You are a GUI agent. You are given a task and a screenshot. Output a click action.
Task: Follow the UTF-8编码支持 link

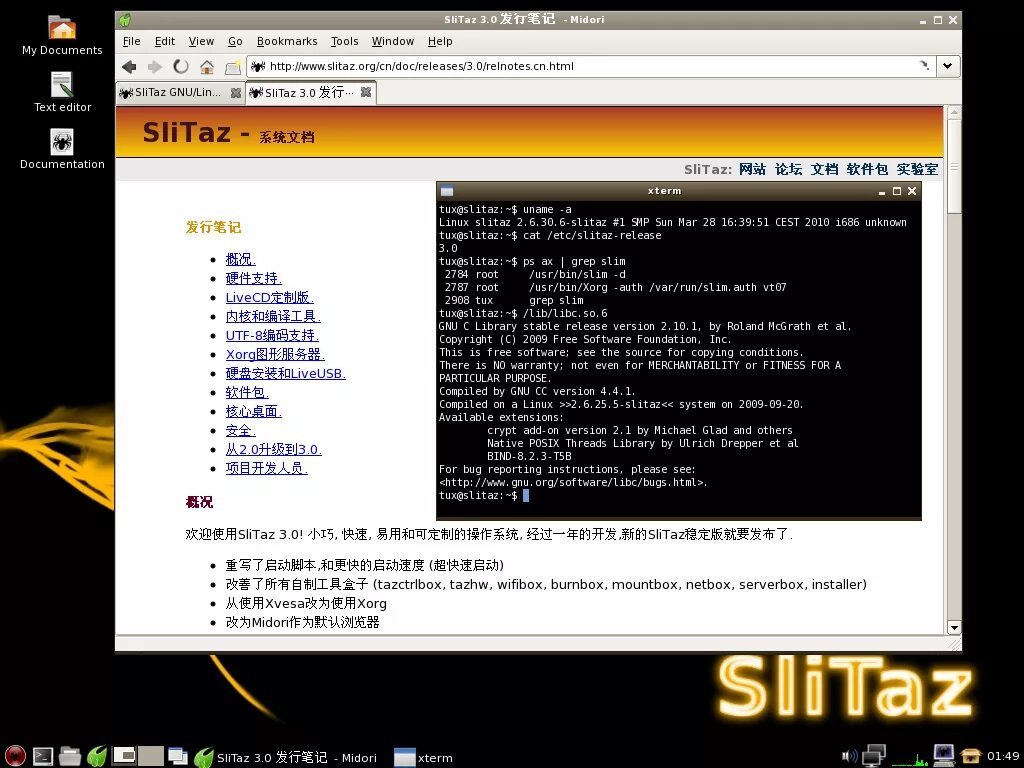pos(272,335)
